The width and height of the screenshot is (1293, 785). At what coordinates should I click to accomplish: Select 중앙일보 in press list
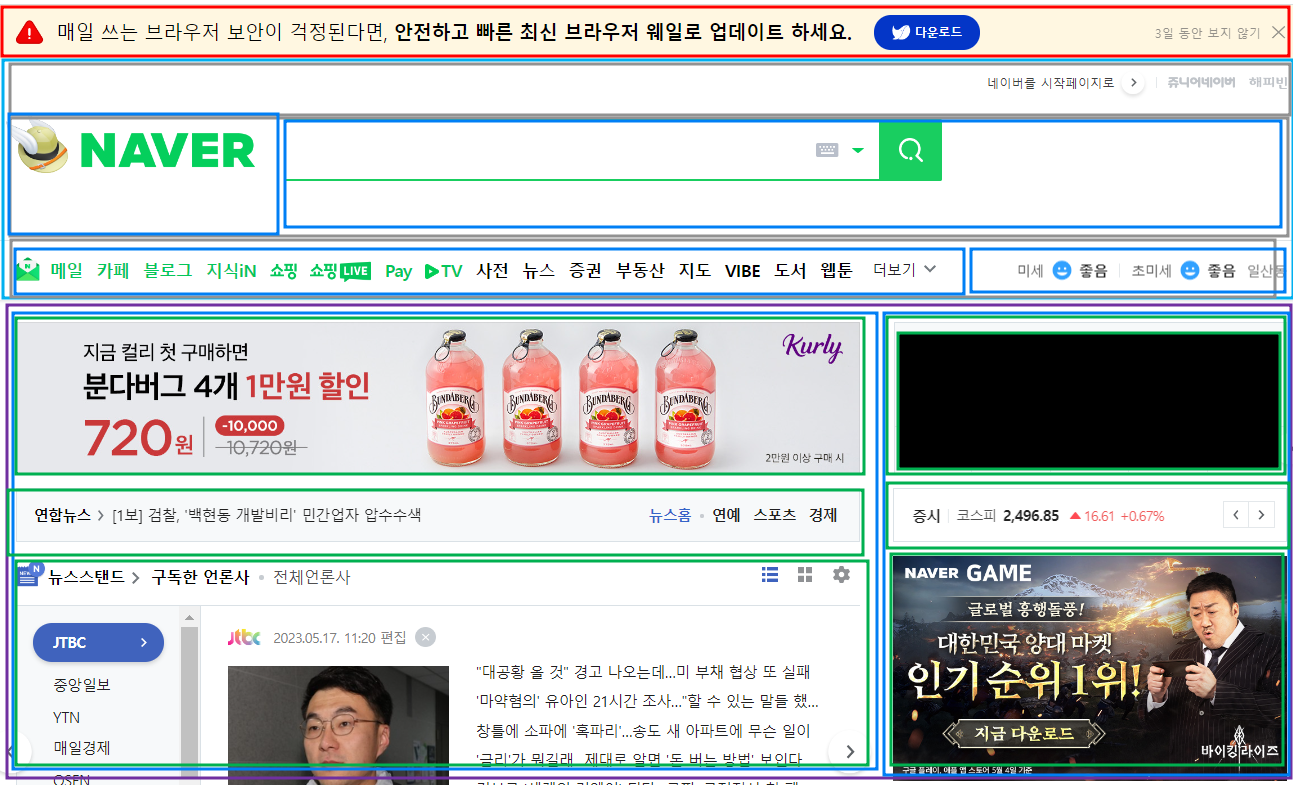click(x=82, y=685)
